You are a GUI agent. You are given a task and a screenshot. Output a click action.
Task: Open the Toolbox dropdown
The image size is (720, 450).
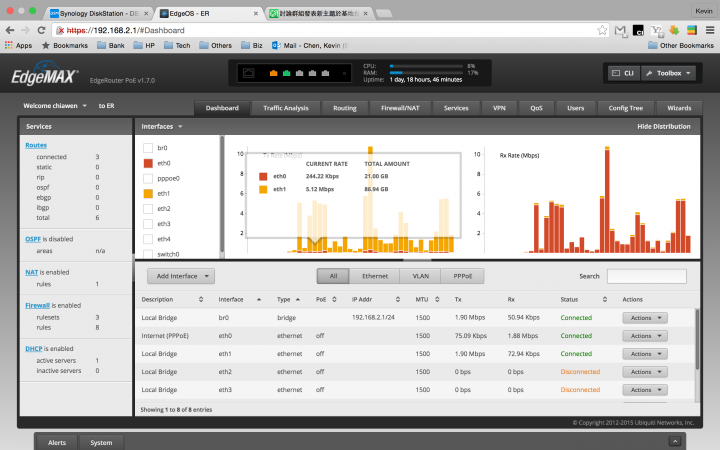(x=669, y=73)
